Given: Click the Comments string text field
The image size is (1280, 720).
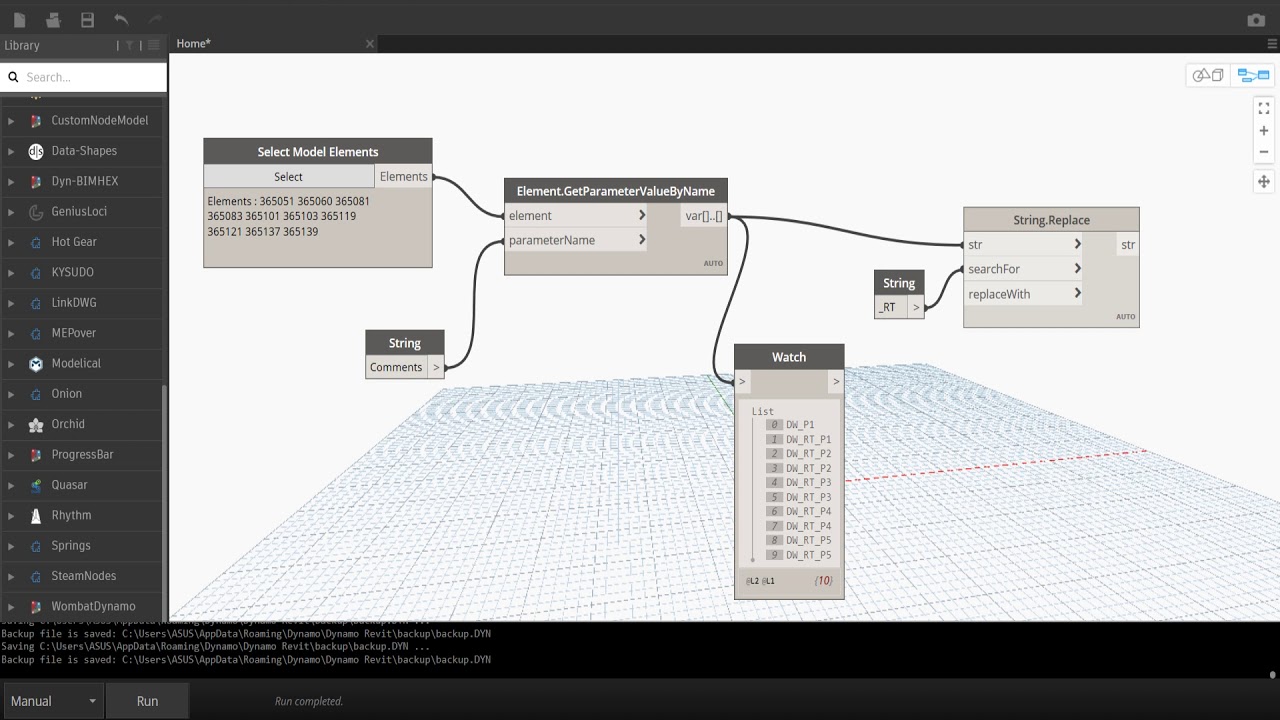Looking at the screenshot, I should pos(397,367).
